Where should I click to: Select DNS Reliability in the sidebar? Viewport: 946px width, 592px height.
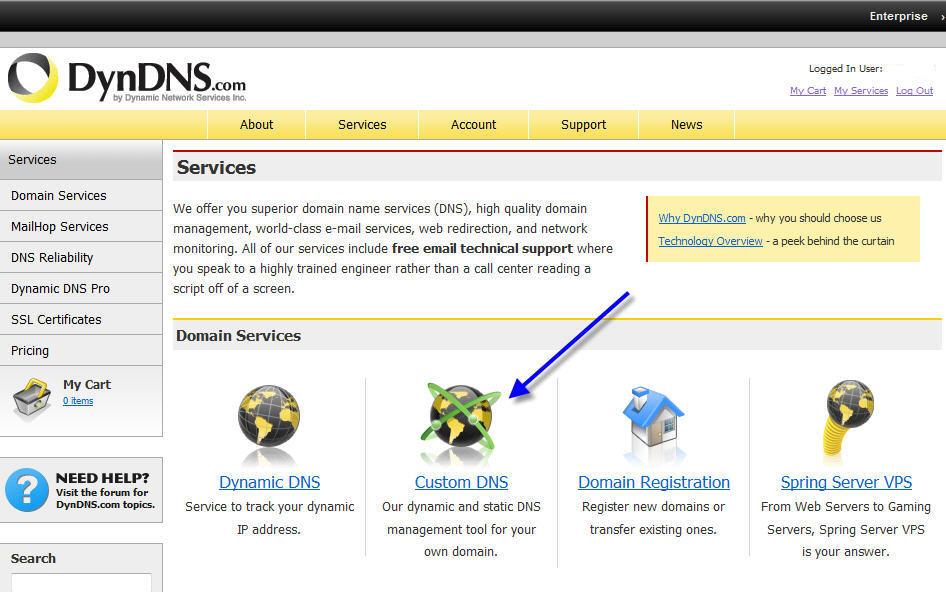81,258
